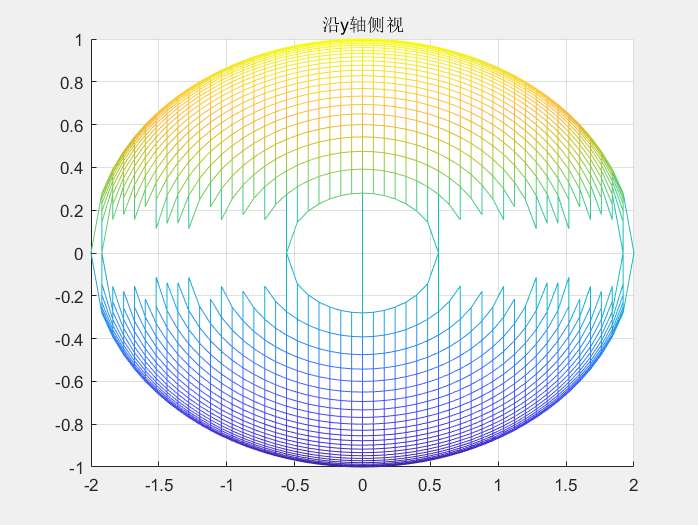Image resolution: width=698 pixels, height=525 pixels.
Task: Click y-axis tick label 0.2
Action: point(72,211)
